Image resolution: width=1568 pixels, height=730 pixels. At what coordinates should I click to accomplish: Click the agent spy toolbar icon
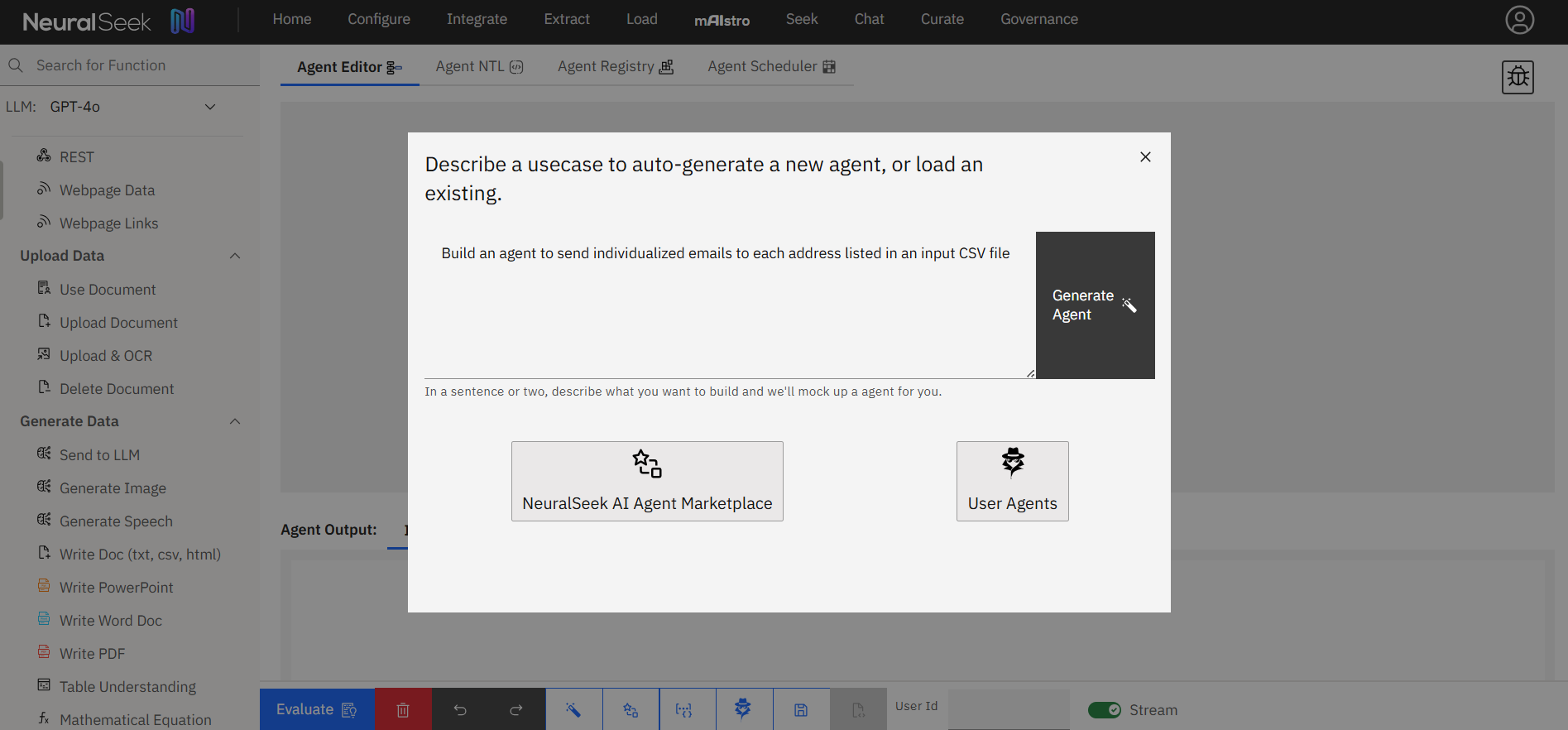click(x=743, y=709)
